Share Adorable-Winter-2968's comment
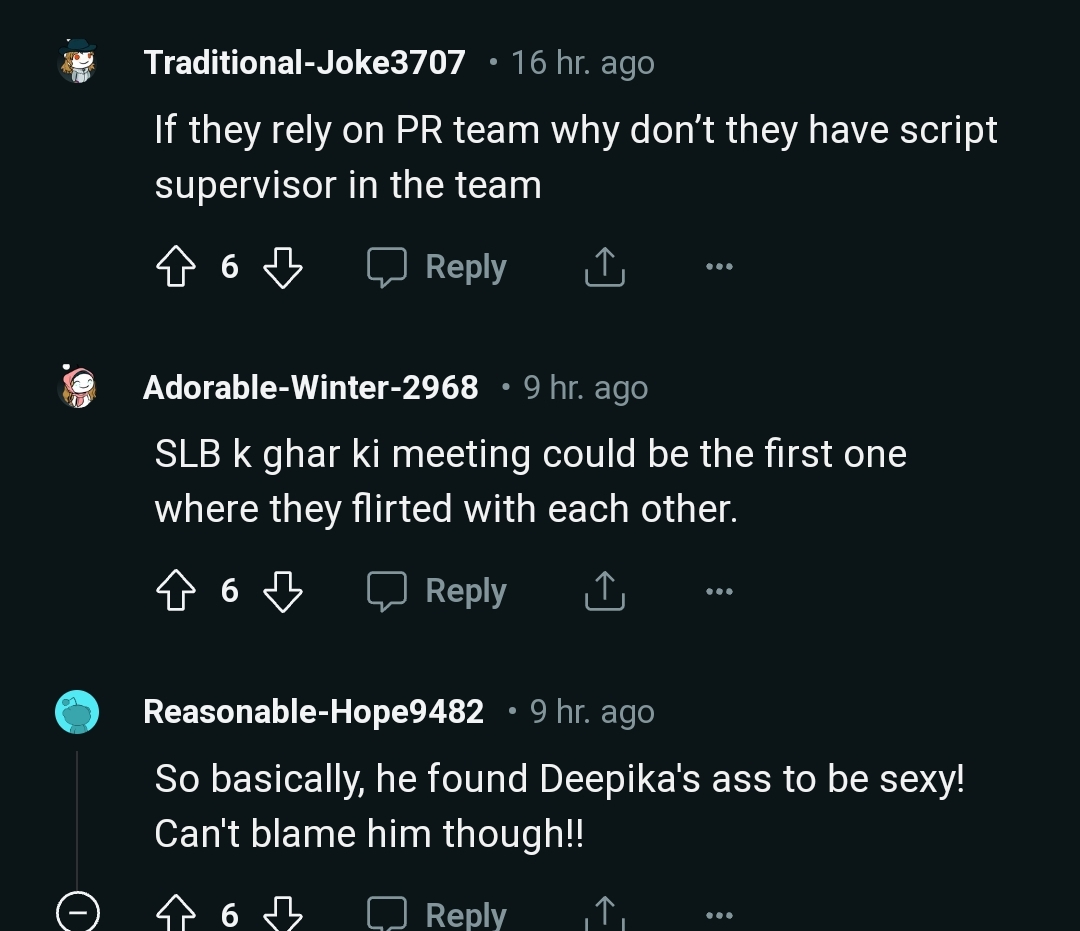This screenshot has width=1080, height=931. (x=604, y=591)
